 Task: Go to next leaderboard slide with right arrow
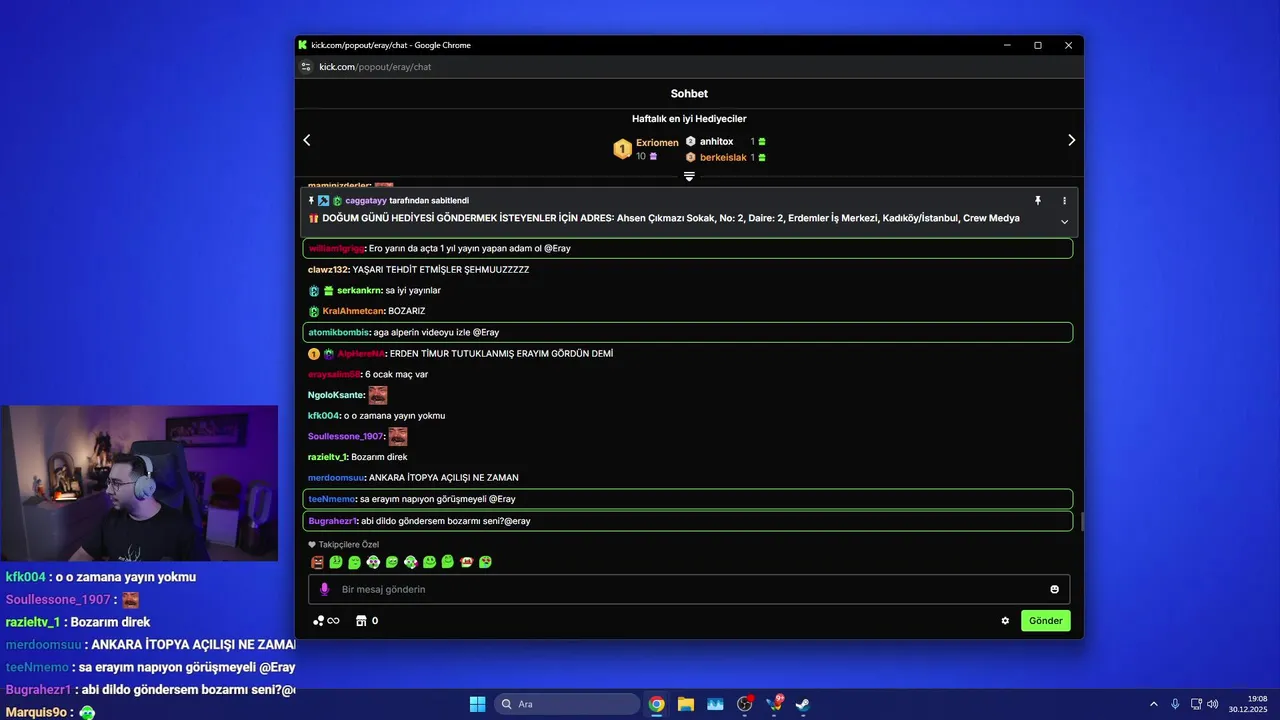coord(1071,140)
